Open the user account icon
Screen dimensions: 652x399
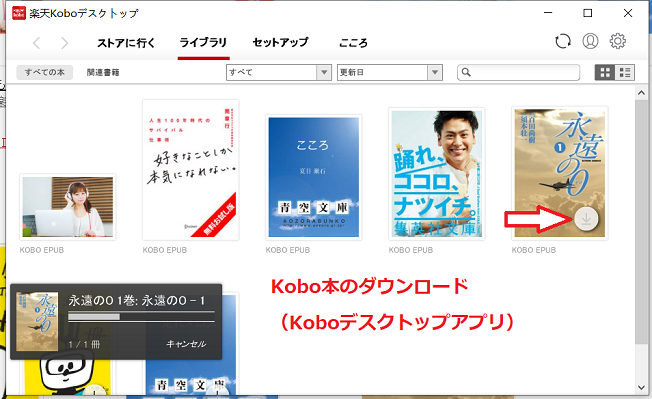point(590,41)
